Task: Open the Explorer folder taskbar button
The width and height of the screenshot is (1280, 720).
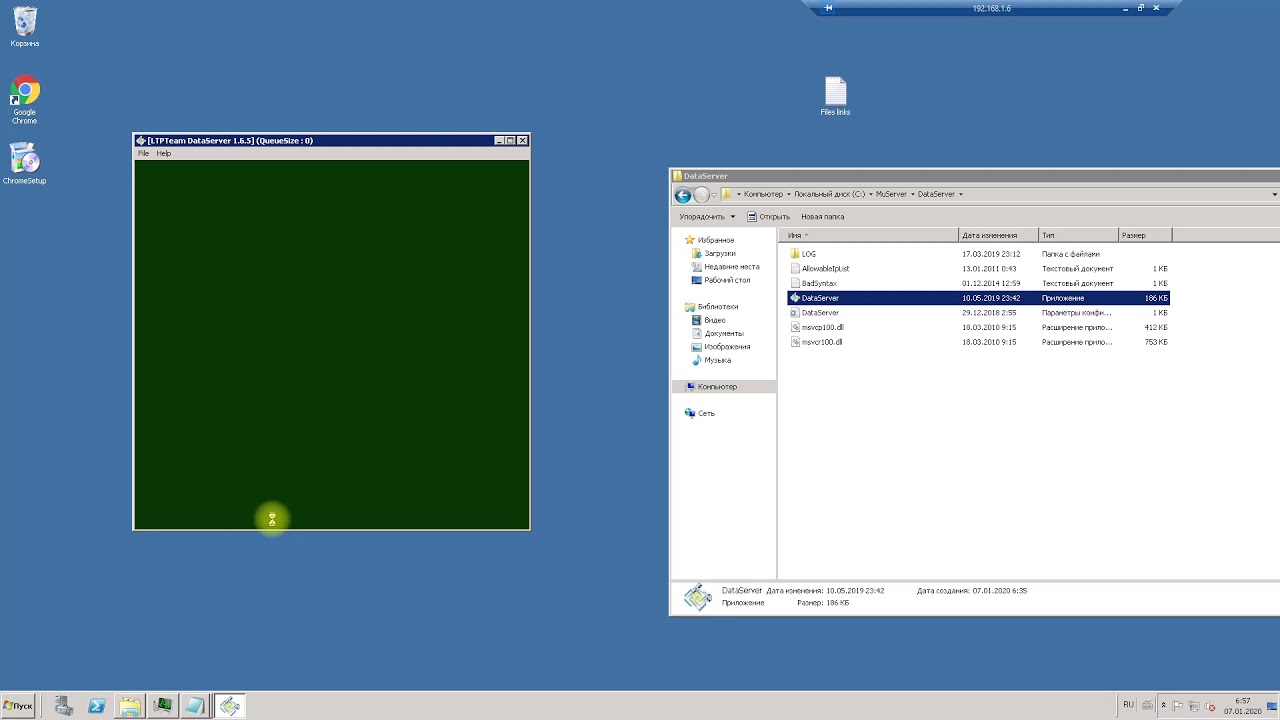Action: point(130,706)
